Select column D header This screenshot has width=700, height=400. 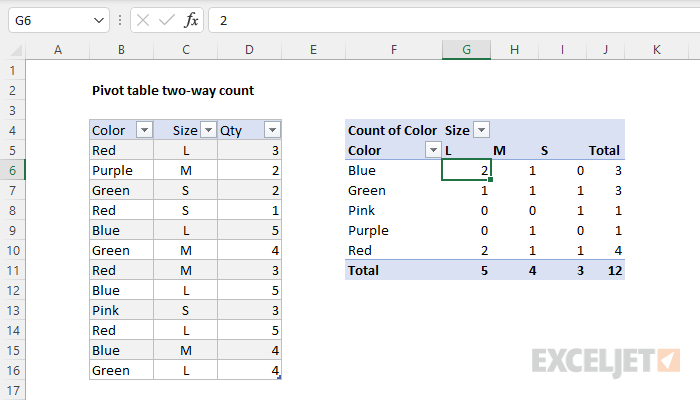[x=250, y=50]
